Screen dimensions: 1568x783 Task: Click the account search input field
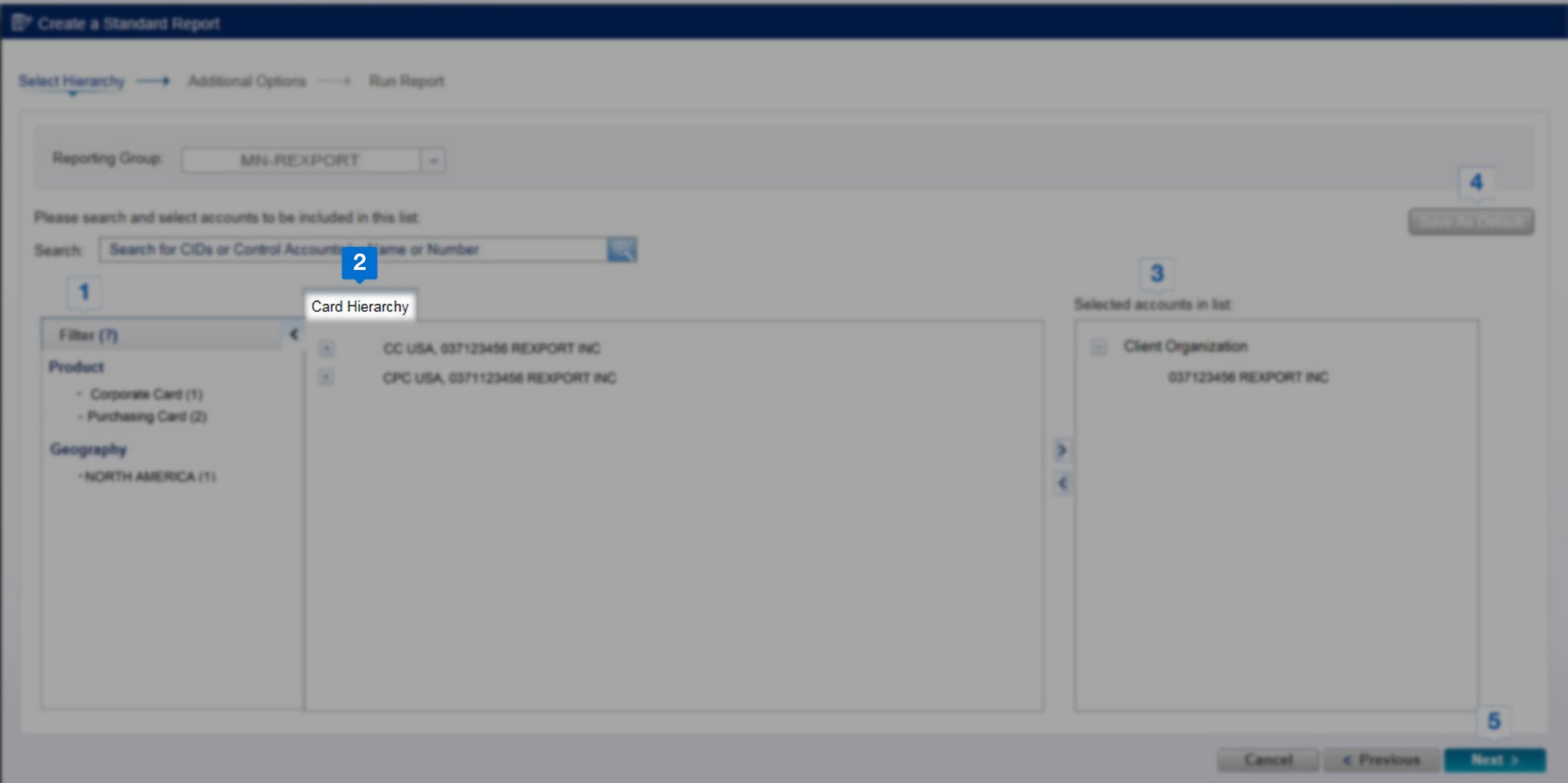[354, 250]
